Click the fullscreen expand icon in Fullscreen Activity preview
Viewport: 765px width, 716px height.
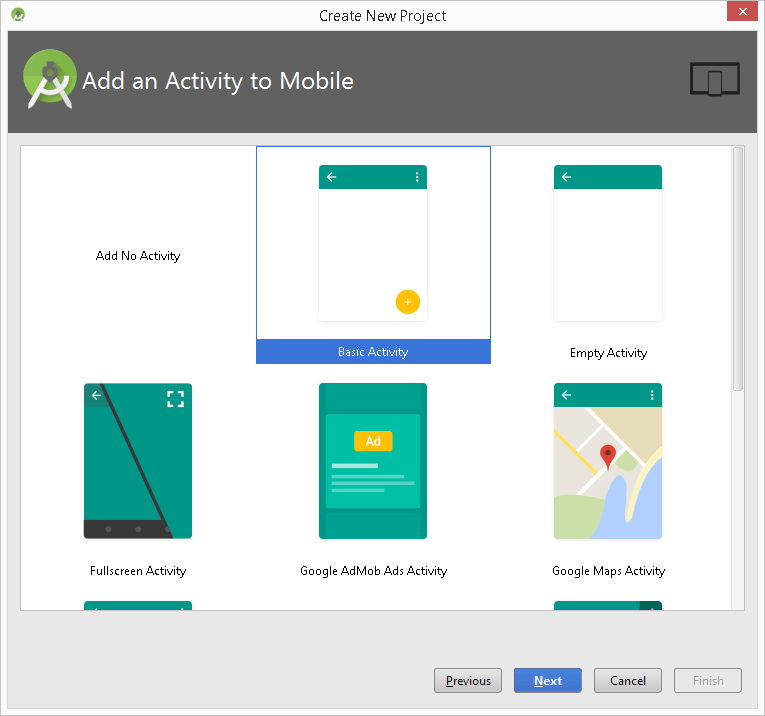tap(176, 399)
